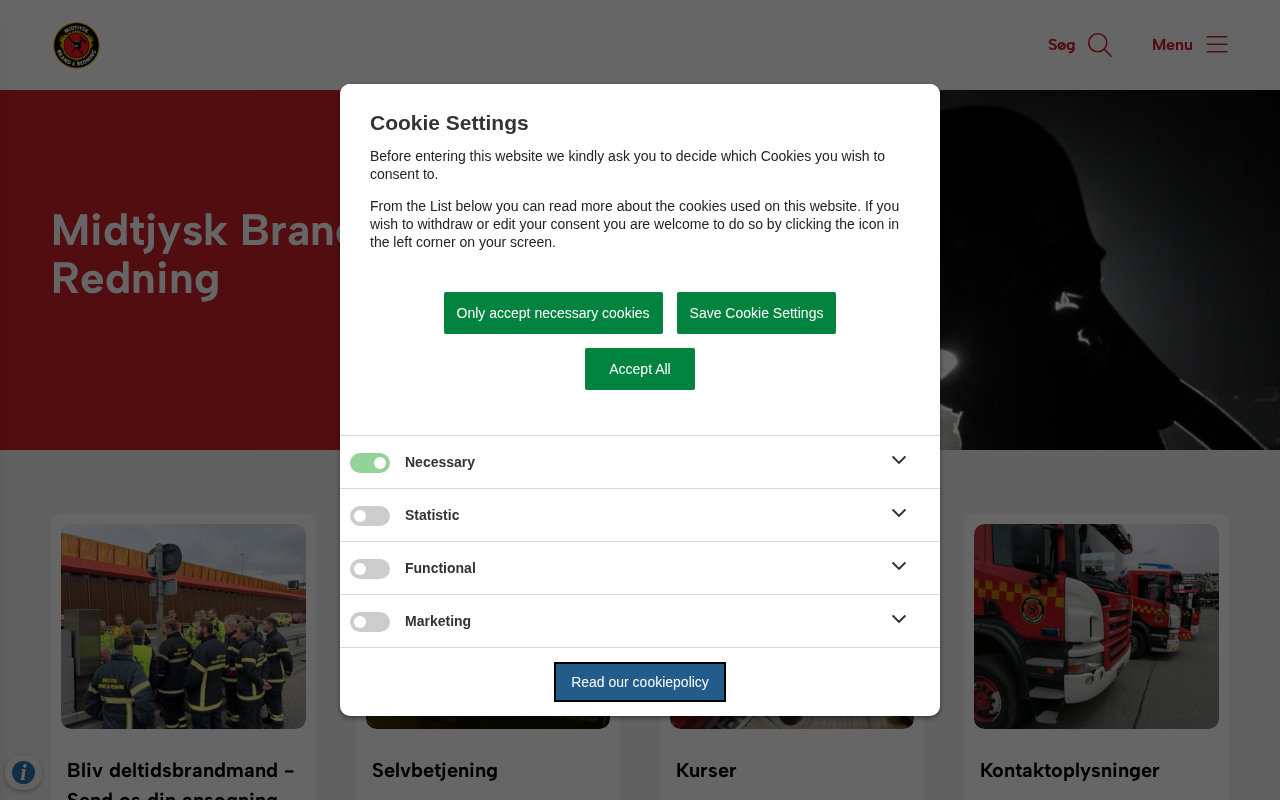Open the hamburger Menu icon
The image size is (1280, 800).
[1217, 45]
